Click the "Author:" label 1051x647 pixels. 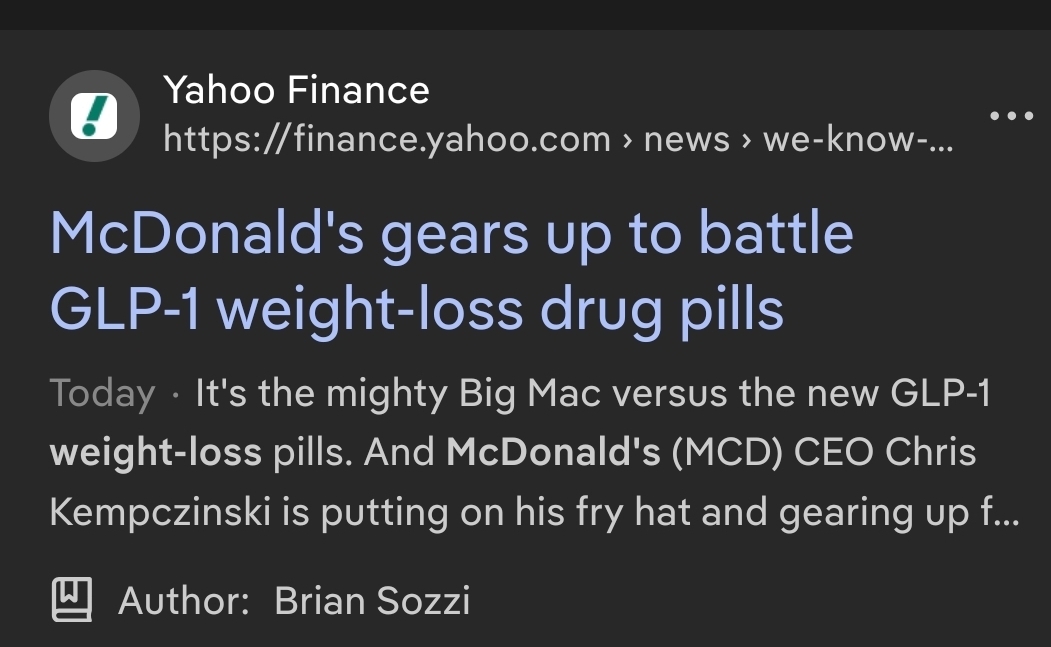[x=184, y=601]
